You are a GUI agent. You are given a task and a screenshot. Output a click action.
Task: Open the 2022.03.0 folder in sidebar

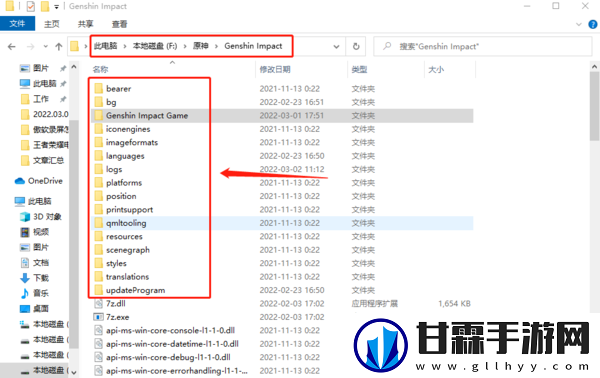click(x=51, y=114)
